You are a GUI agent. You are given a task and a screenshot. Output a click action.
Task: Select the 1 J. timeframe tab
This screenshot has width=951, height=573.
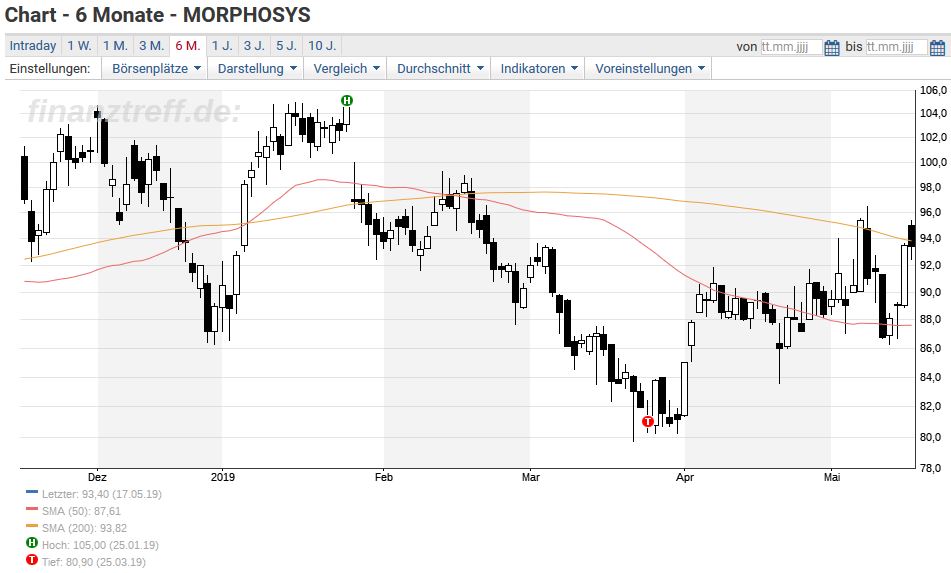(x=222, y=45)
